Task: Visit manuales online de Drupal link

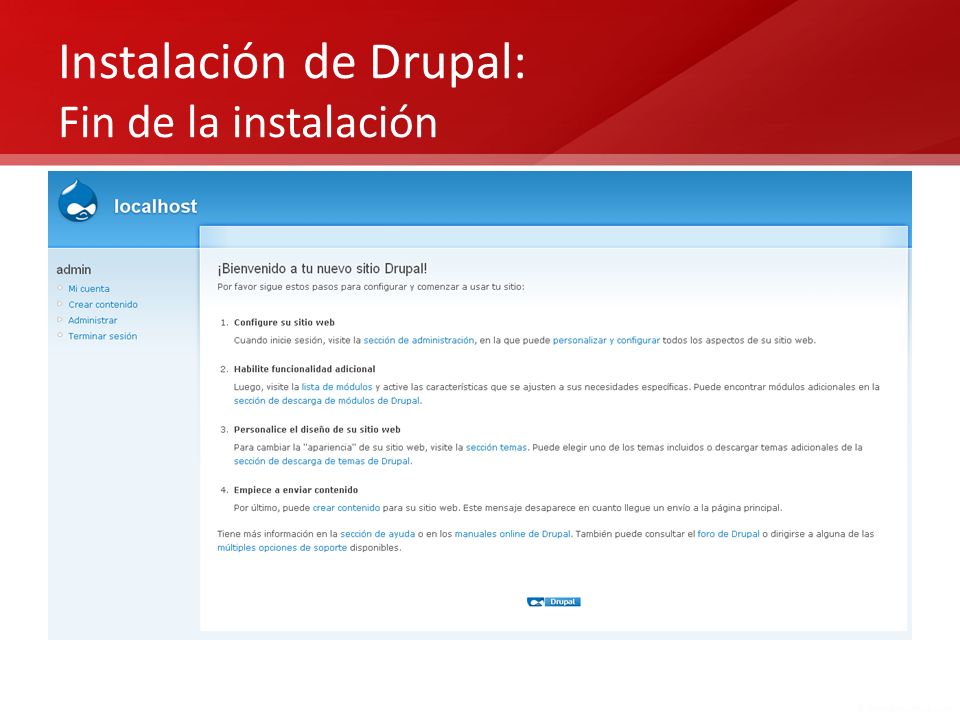Action: pos(512,534)
